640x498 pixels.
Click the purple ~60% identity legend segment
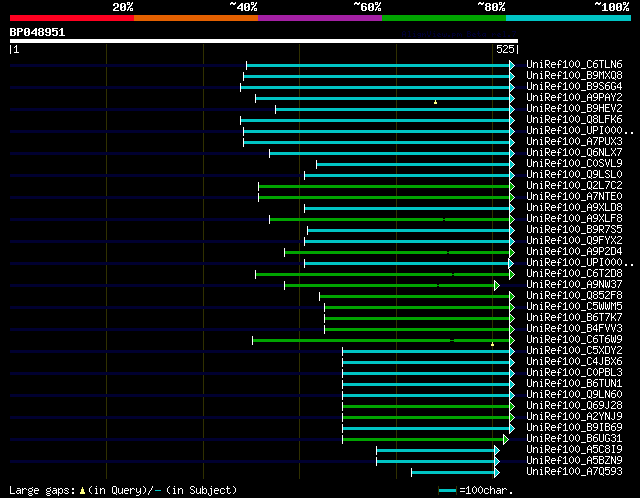[x=320, y=18]
